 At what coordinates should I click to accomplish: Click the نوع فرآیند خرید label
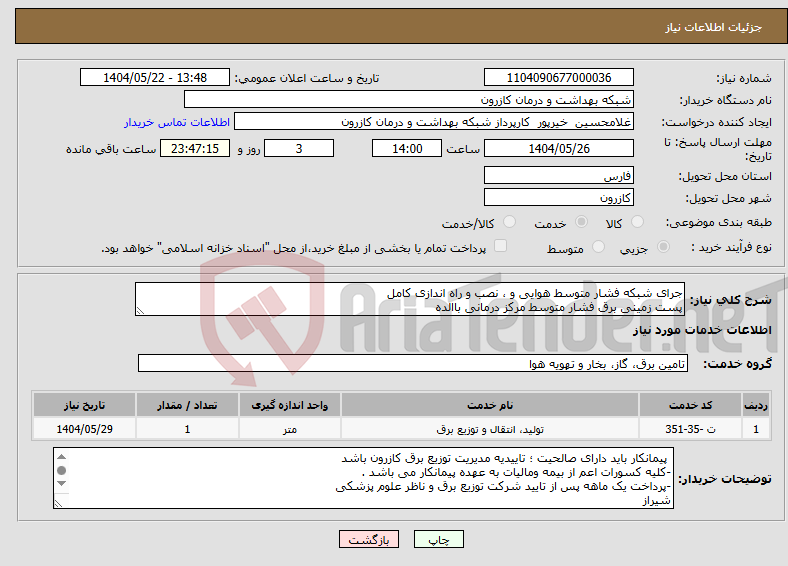[732, 247]
